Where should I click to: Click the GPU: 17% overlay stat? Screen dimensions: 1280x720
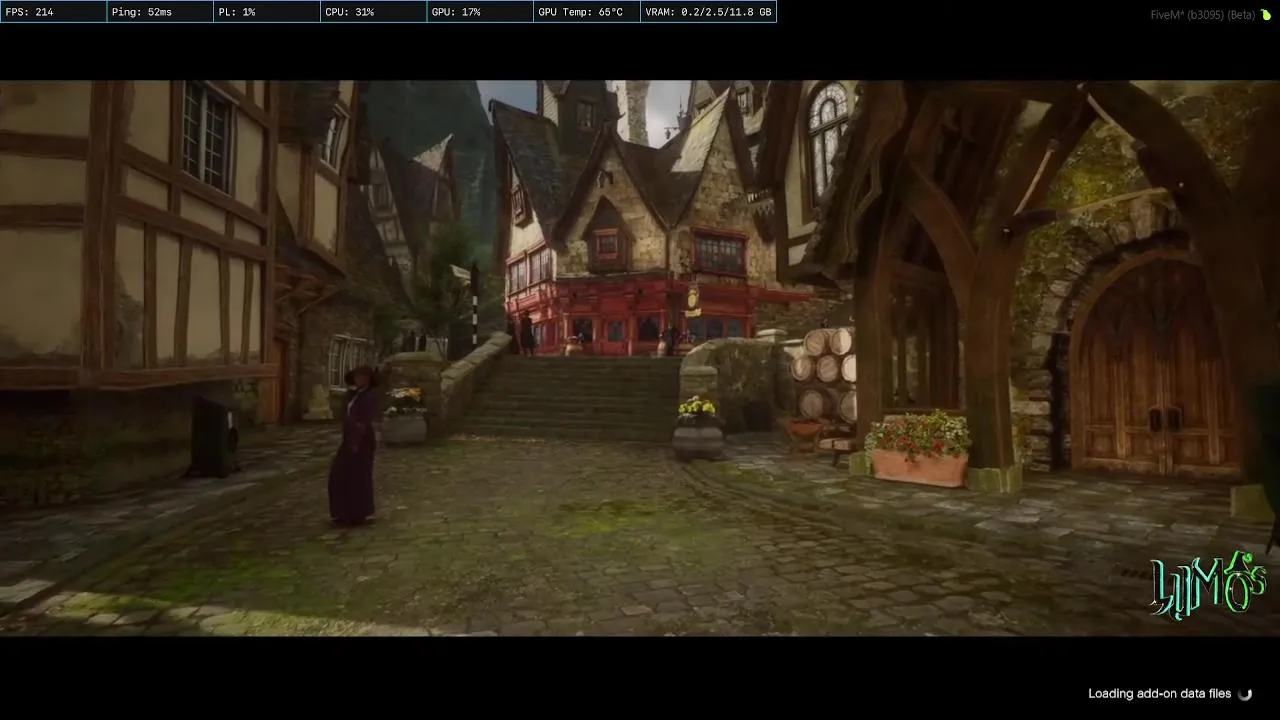click(x=480, y=12)
